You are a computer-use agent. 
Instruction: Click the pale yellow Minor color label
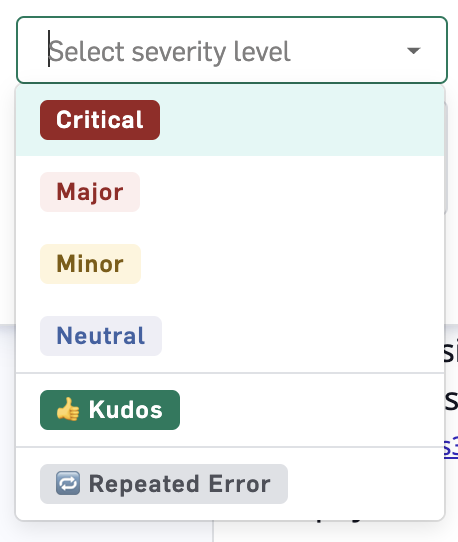coord(90,264)
